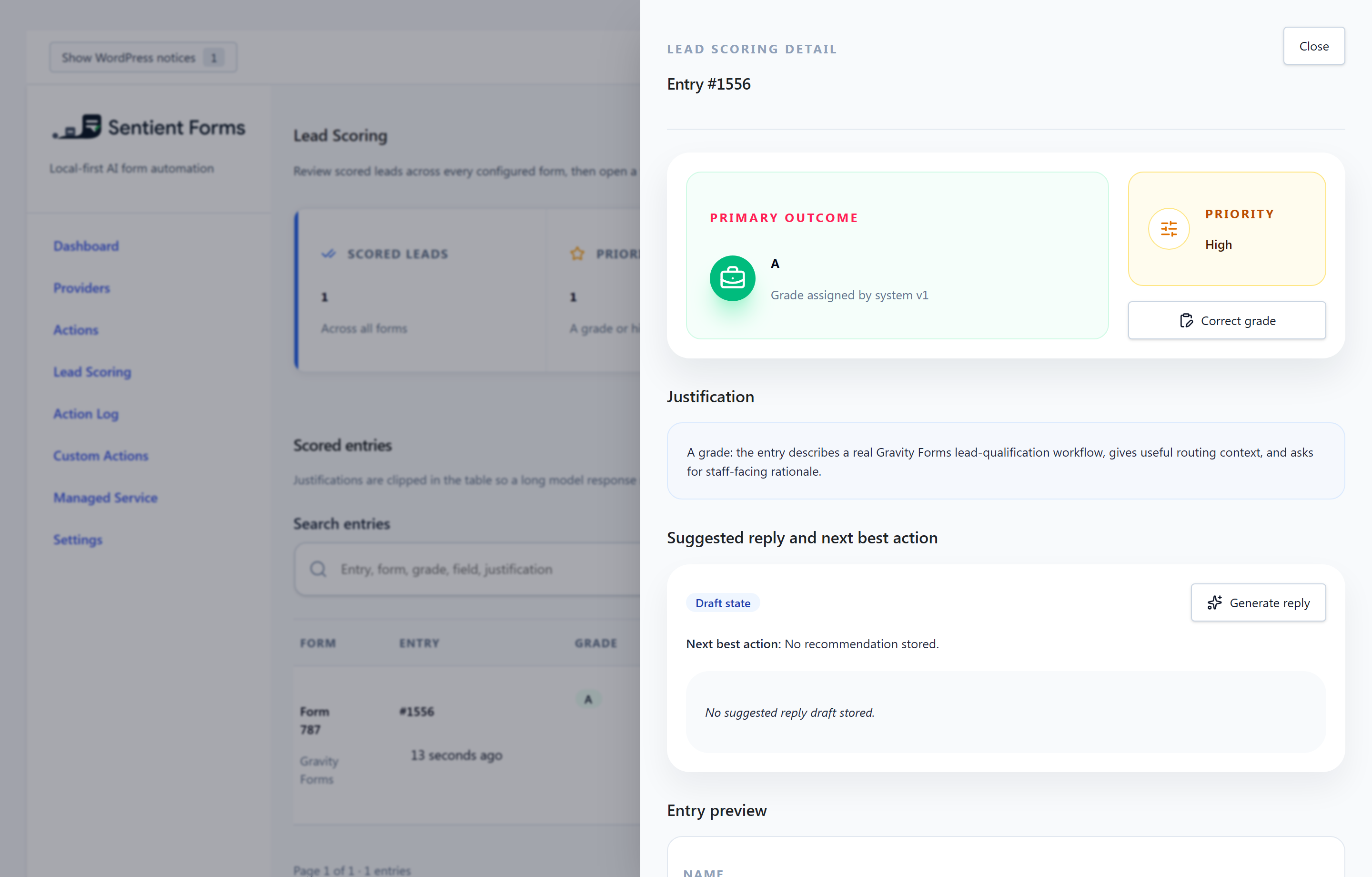Click the Scored Leads checkmark icon
This screenshot has width=1372, height=877.
click(329, 254)
